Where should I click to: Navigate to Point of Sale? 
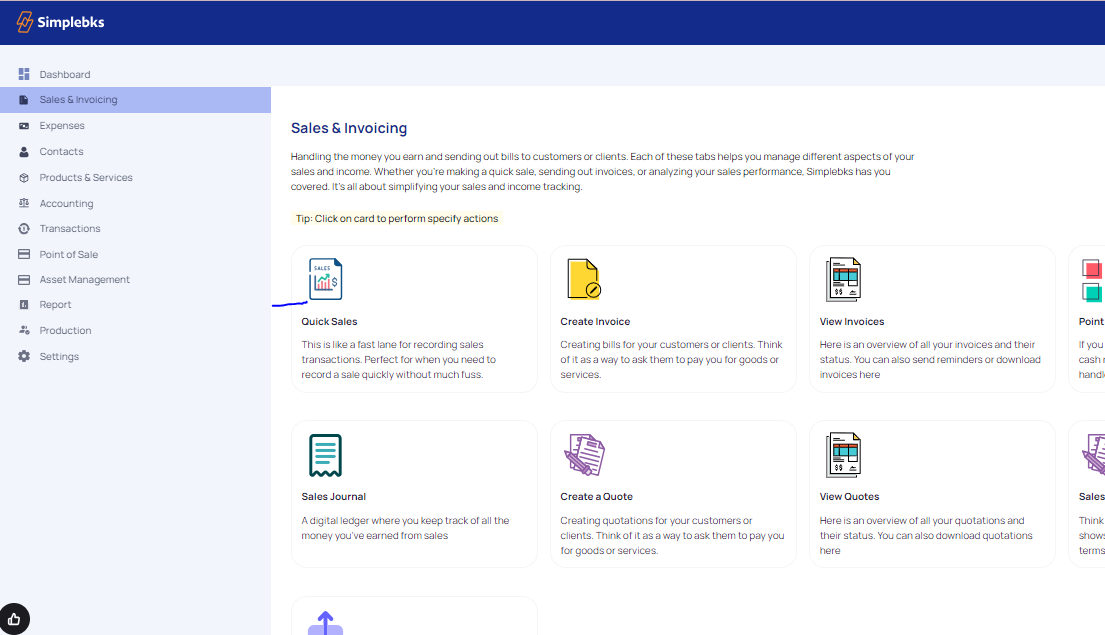point(69,254)
